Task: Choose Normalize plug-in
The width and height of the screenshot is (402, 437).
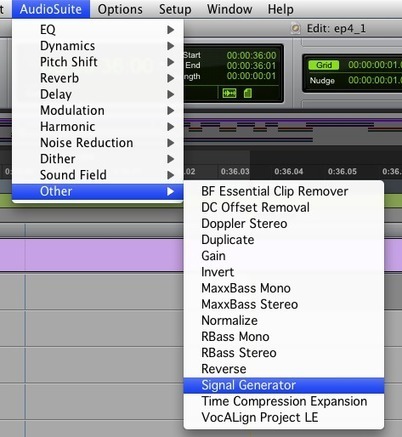Action: [x=284, y=321]
